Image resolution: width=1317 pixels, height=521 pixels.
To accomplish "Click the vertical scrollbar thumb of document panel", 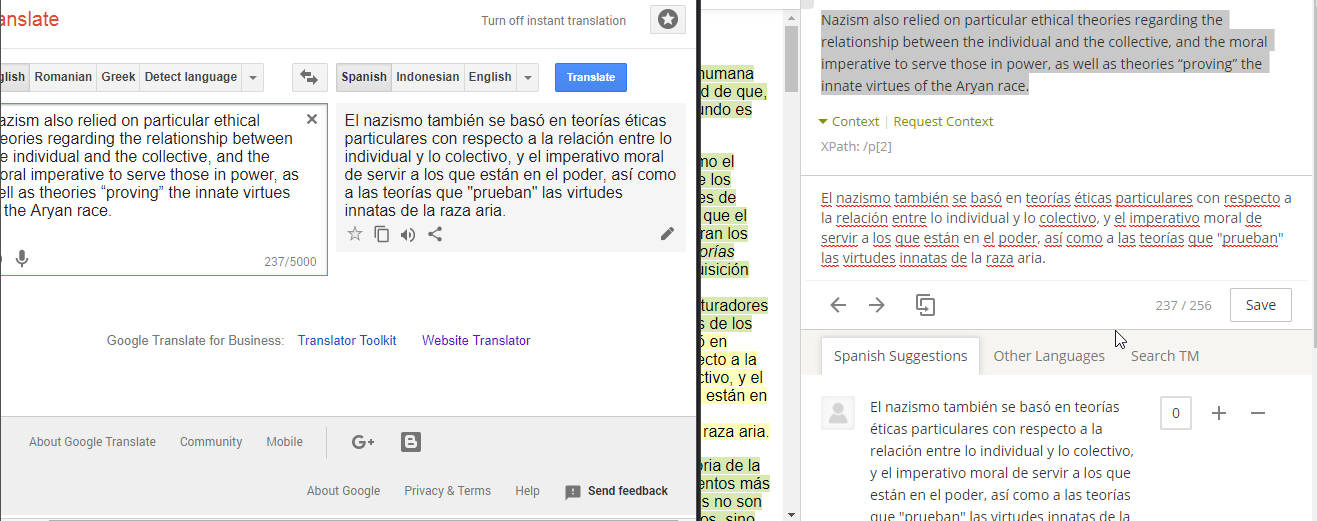I will [791, 58].
